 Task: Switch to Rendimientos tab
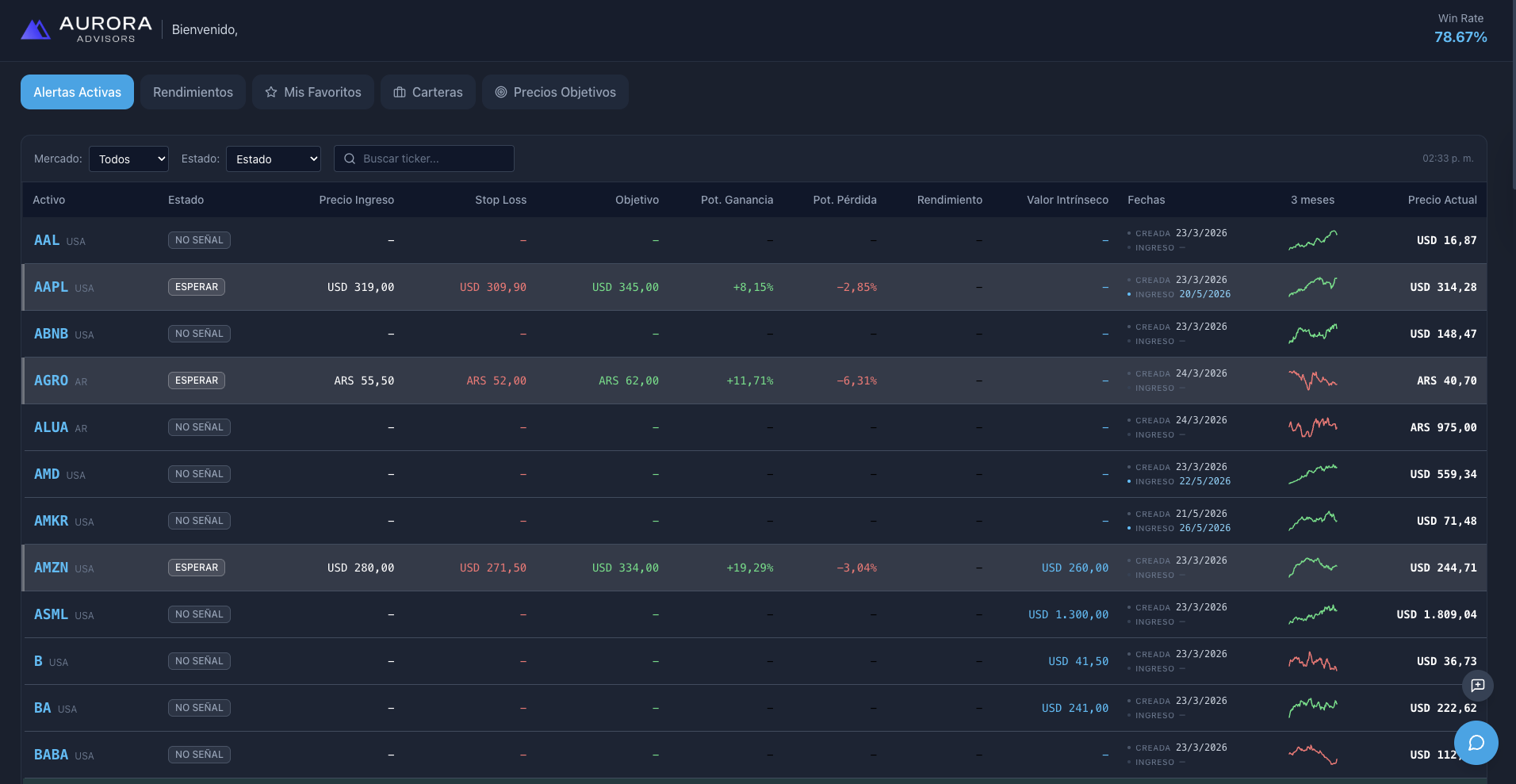pos(193,92)
